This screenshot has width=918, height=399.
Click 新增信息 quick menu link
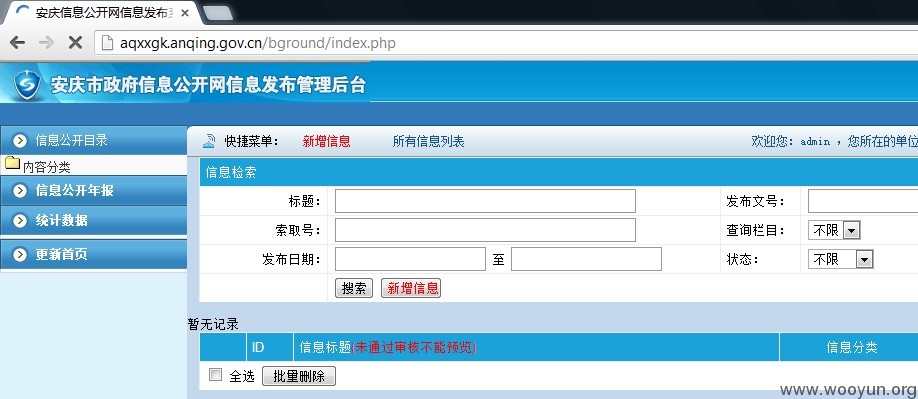coord(326,141)
